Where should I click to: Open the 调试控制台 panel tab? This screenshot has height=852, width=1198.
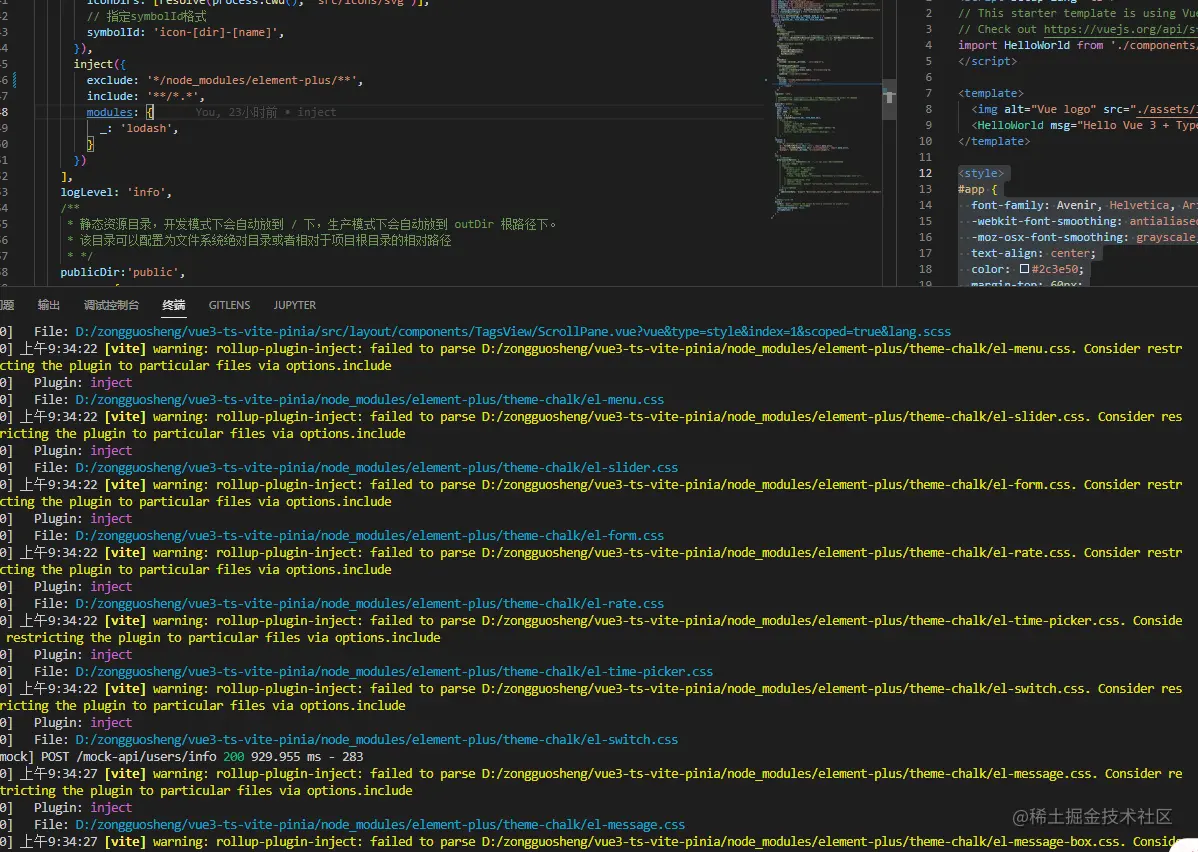pyautogui.click(x=112, y=305)
